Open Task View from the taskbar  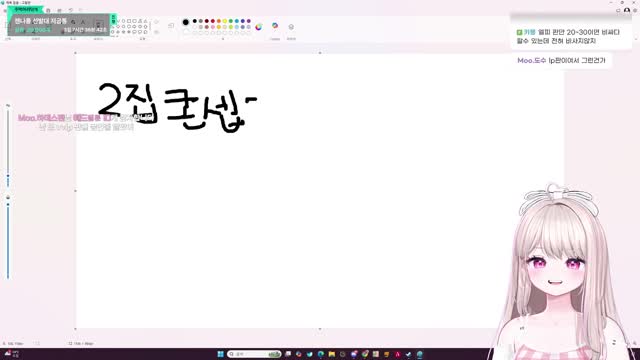(x=288, y=354)
